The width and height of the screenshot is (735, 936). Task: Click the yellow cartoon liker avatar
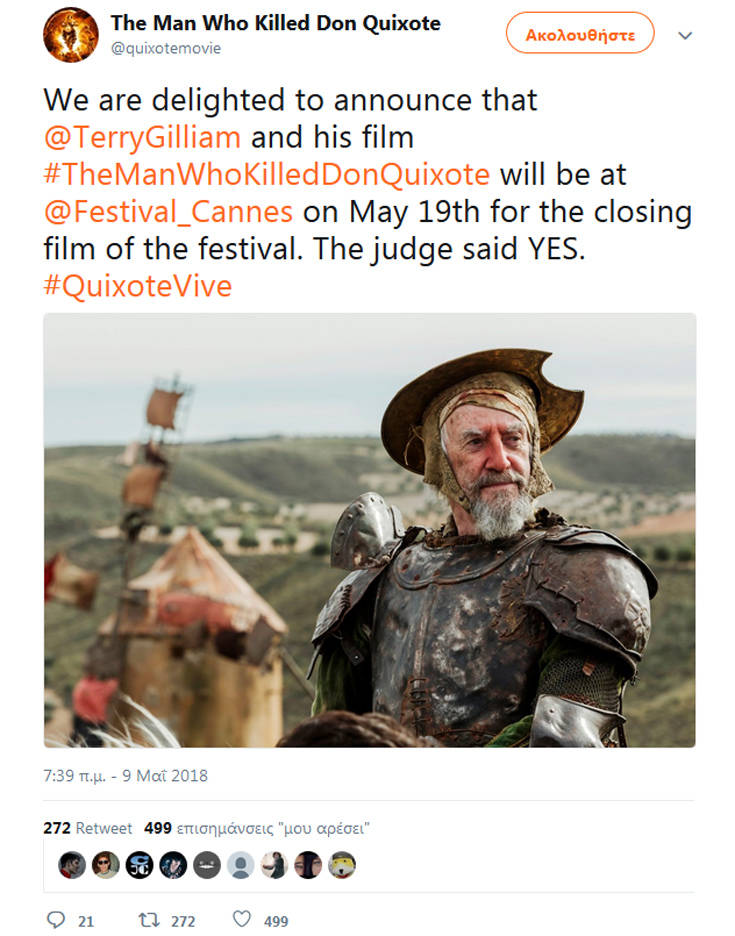pyautogui.click(x=342, y=865)
